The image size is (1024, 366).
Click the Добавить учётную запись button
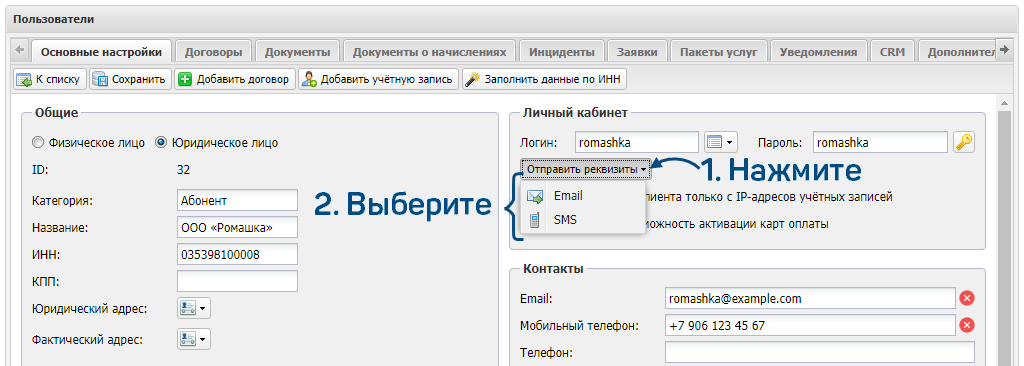tap(379, 80)
